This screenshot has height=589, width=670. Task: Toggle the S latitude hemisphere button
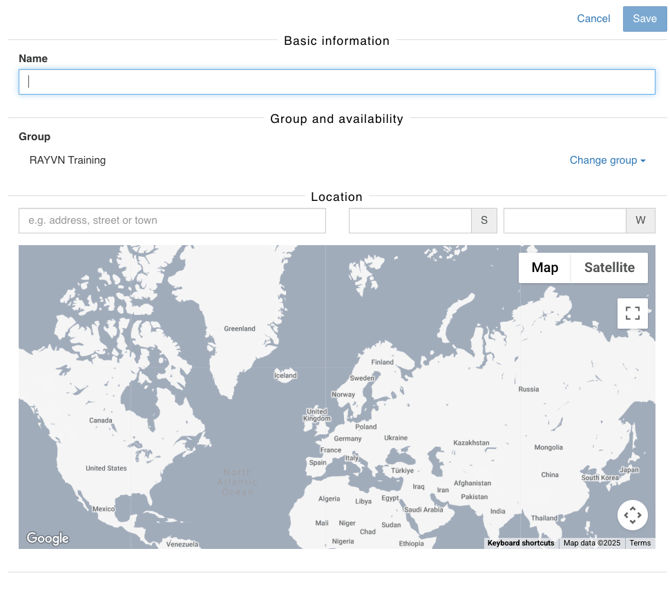click(x=484, y=221)
